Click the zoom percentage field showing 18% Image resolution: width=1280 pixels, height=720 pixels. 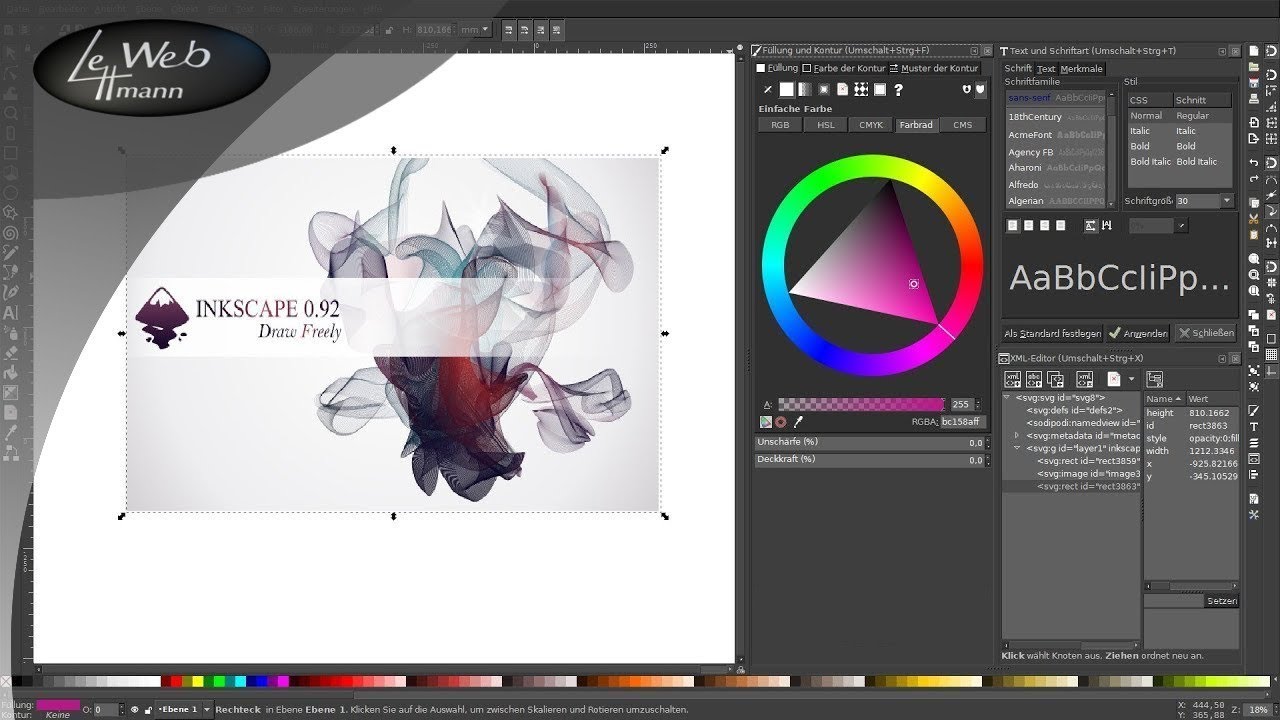tap(1258, 709)
